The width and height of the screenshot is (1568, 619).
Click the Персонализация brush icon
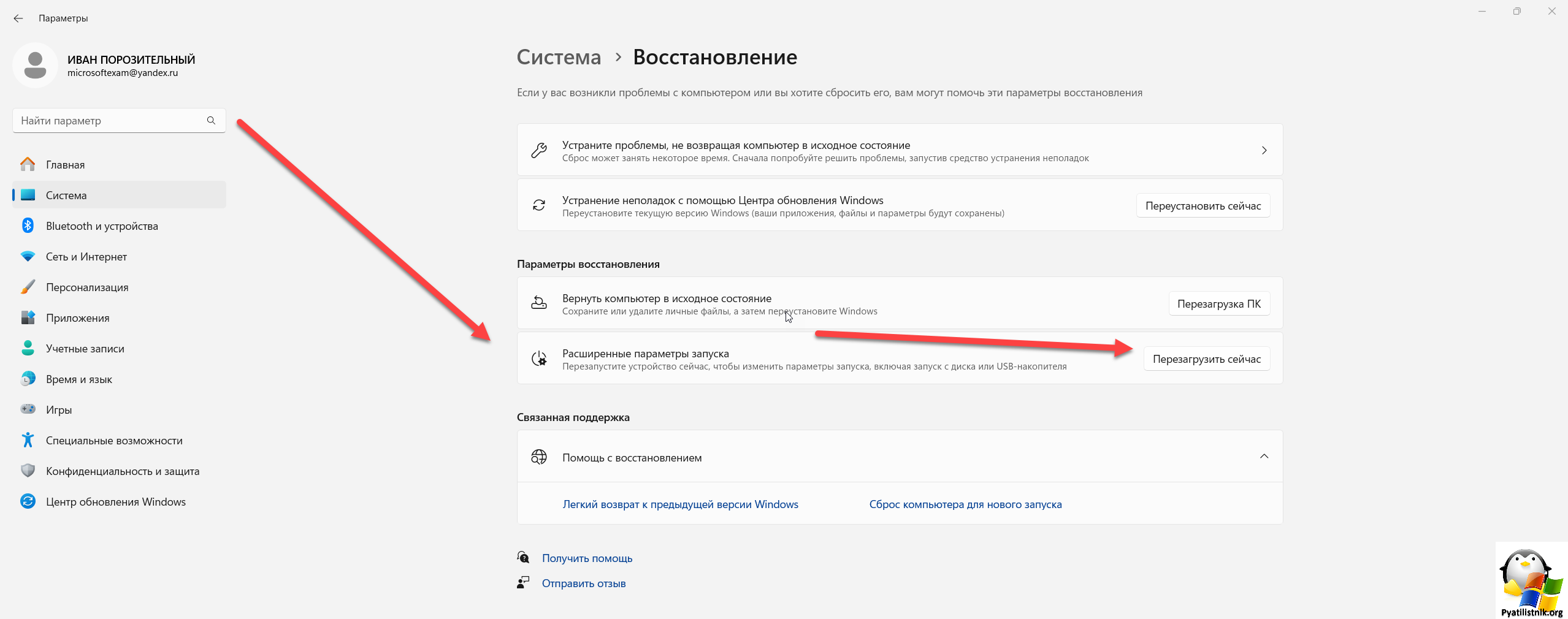click(x=28, y=287)
